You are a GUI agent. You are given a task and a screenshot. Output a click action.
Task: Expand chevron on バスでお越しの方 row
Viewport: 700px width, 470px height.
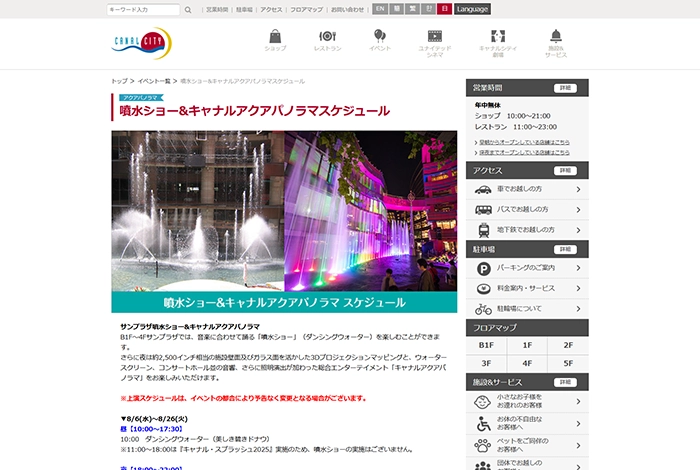tap(579, 210)
